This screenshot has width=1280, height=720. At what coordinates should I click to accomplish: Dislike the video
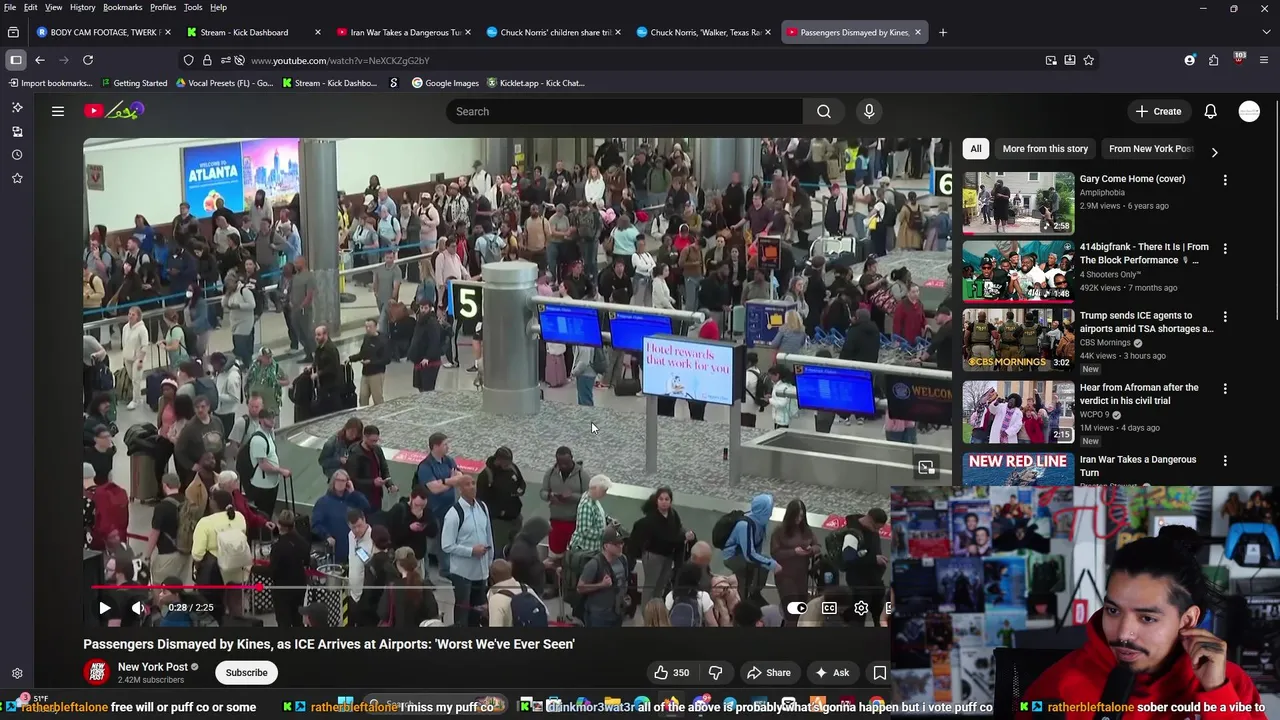click(x=715, y=673)
